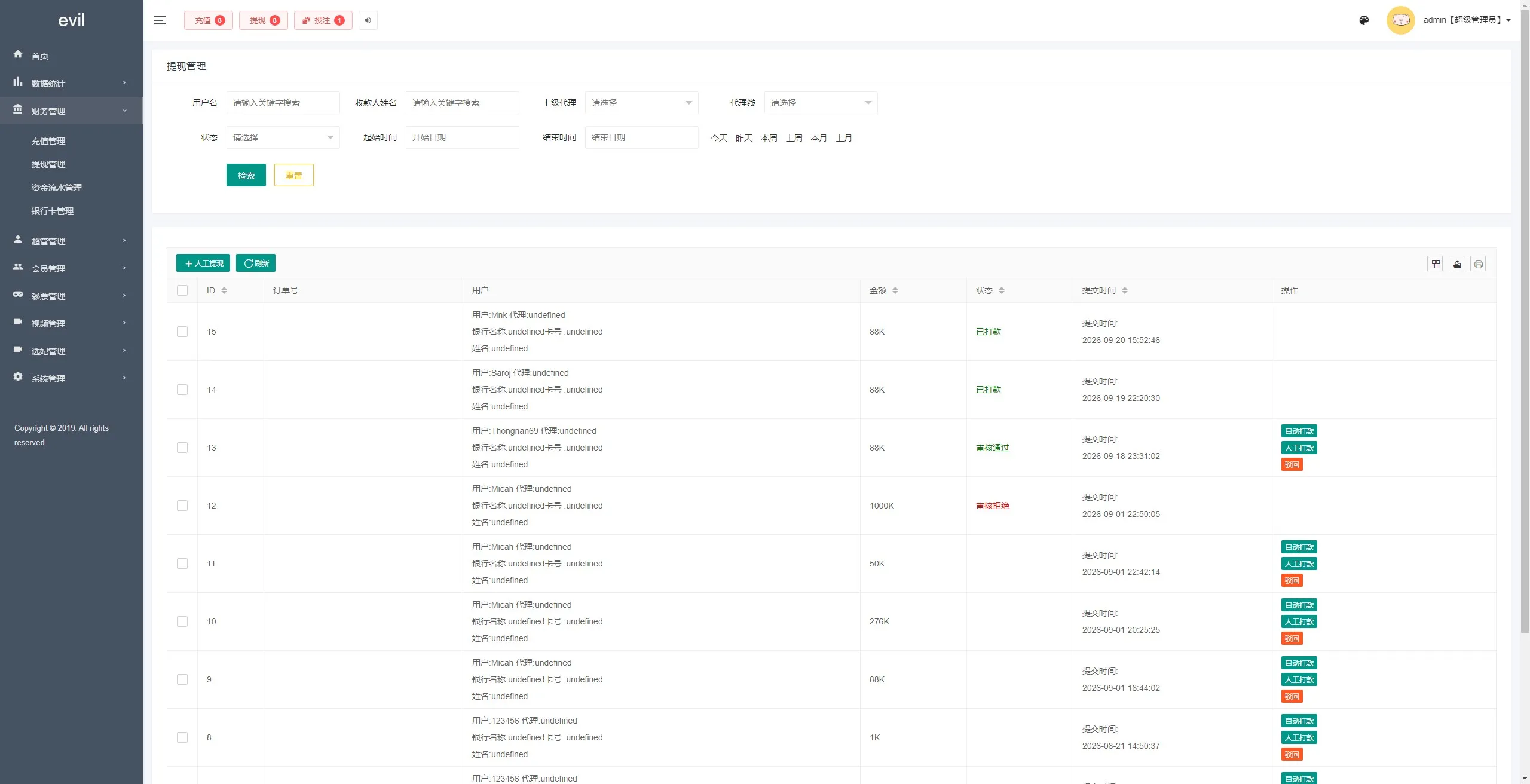Viewport: 1530px width, 784px height.
Task: Check the checkbox for row ID 10
Action: coord(182,621)
